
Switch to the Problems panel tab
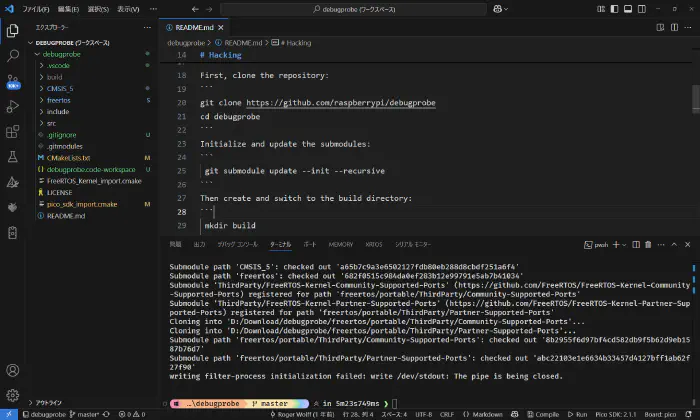(175, 245)
